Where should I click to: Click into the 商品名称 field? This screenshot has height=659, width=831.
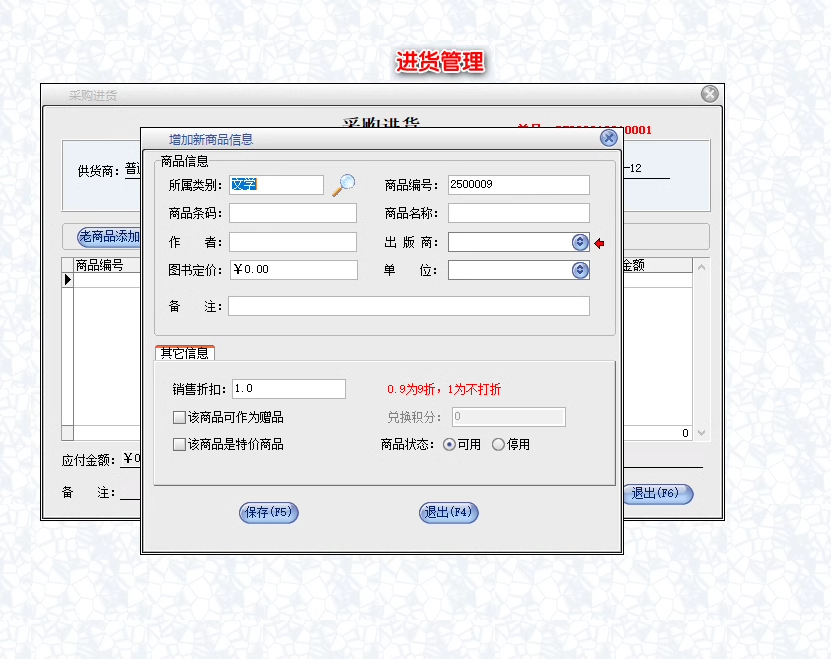click(x=518, y=213)
